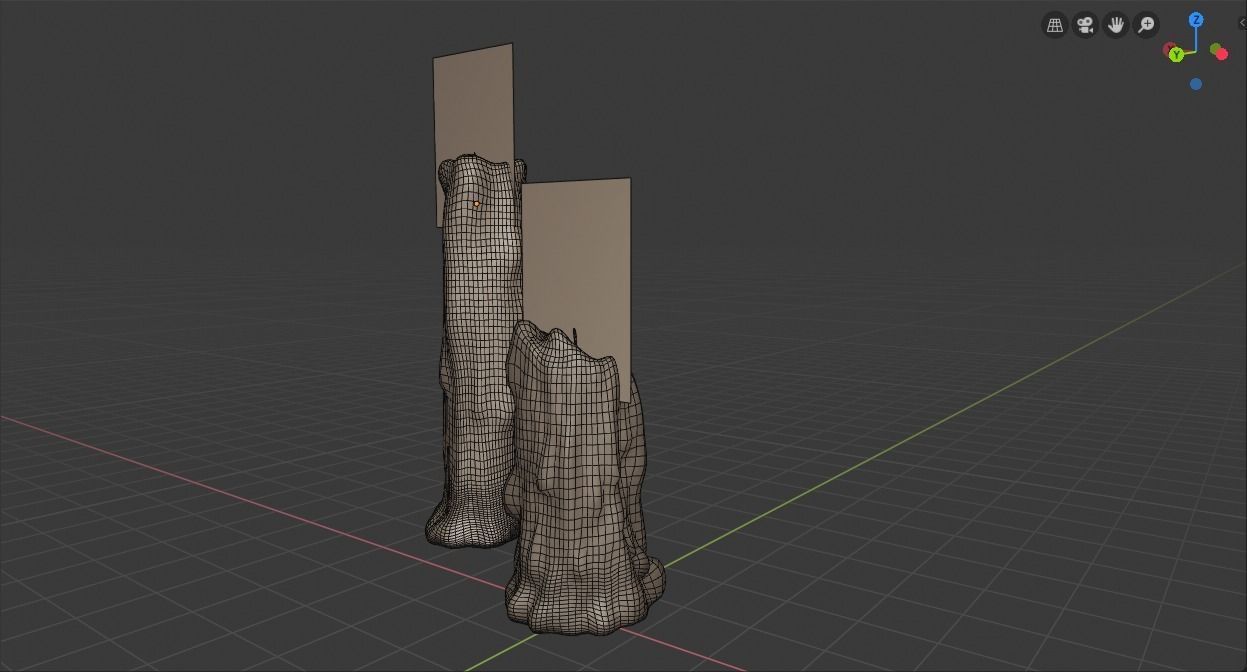
Task: Expand the sidebar with the arrow tab
Action: [x=1242, y=22]
